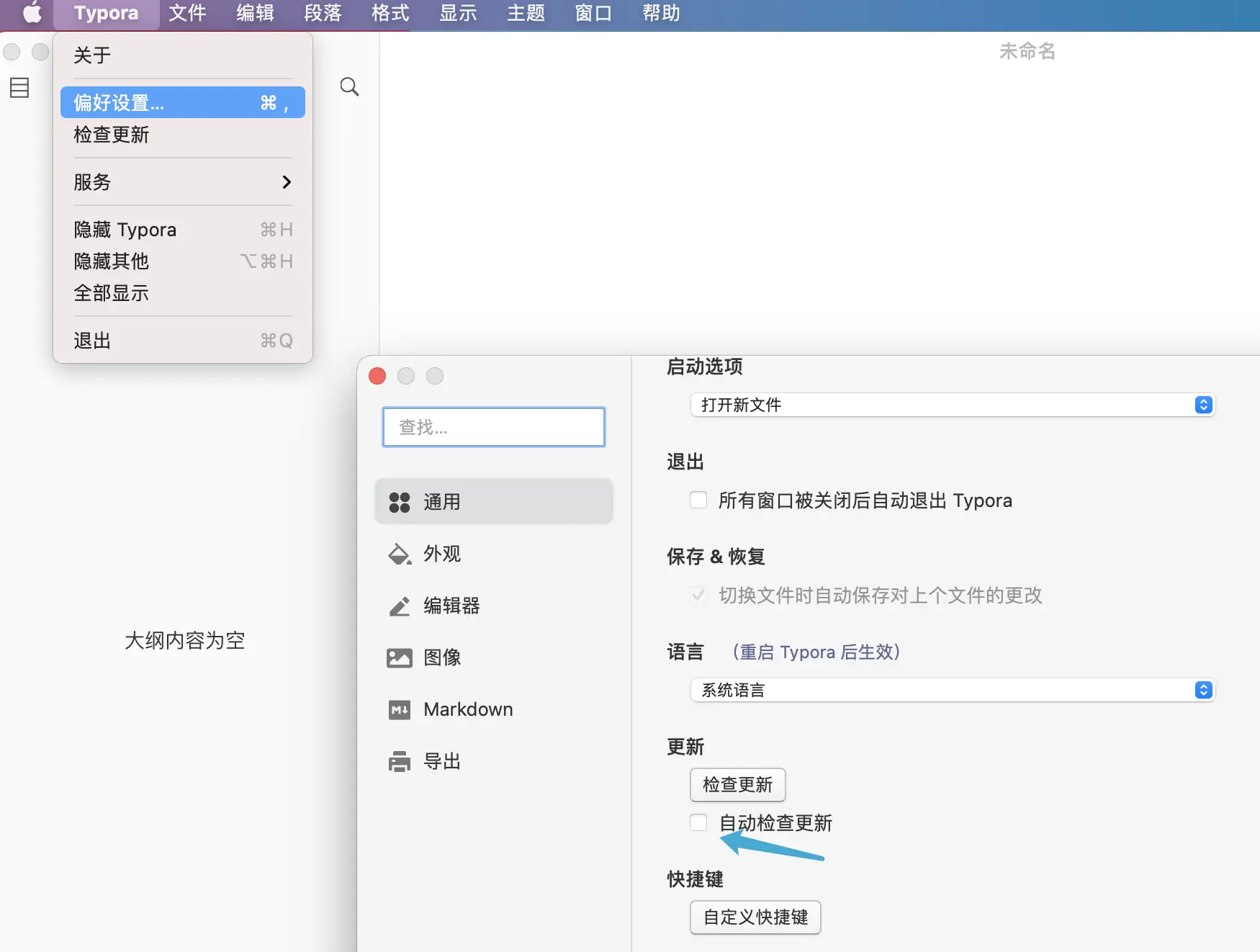Enable 自动检查更新 checkbox

(698, 822)
